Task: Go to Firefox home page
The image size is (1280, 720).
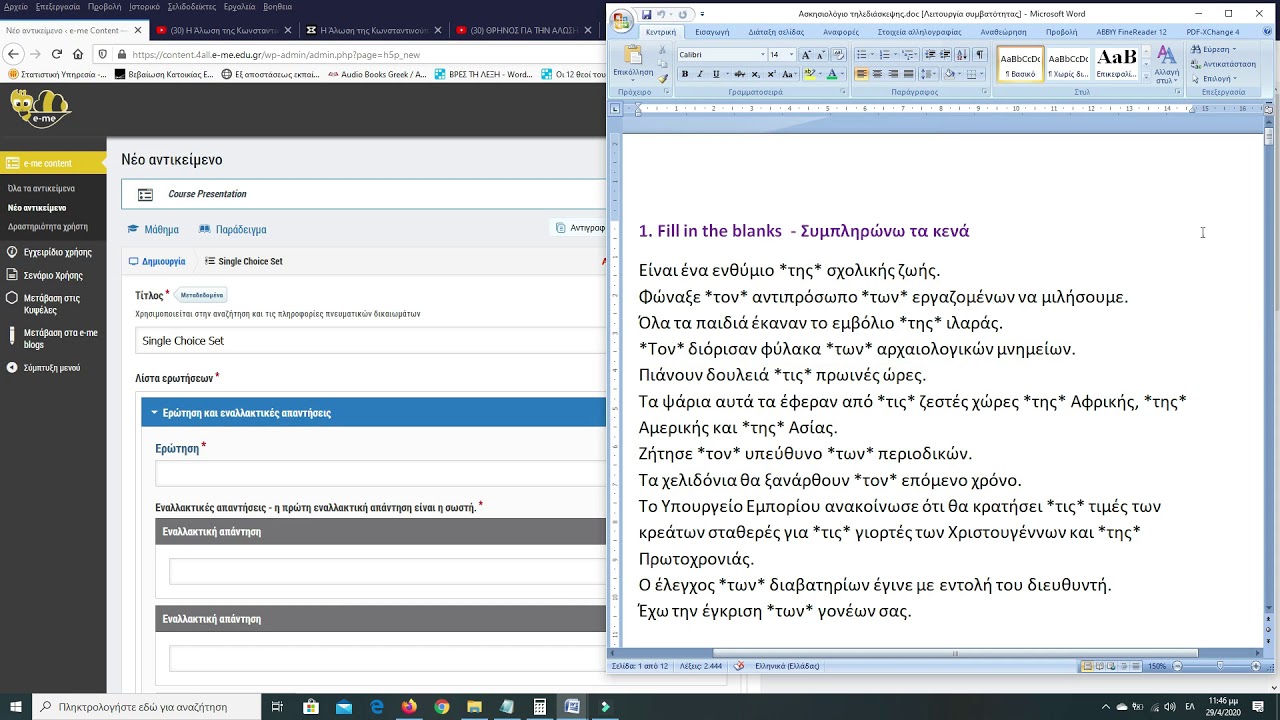Action: tap(78, 54)
